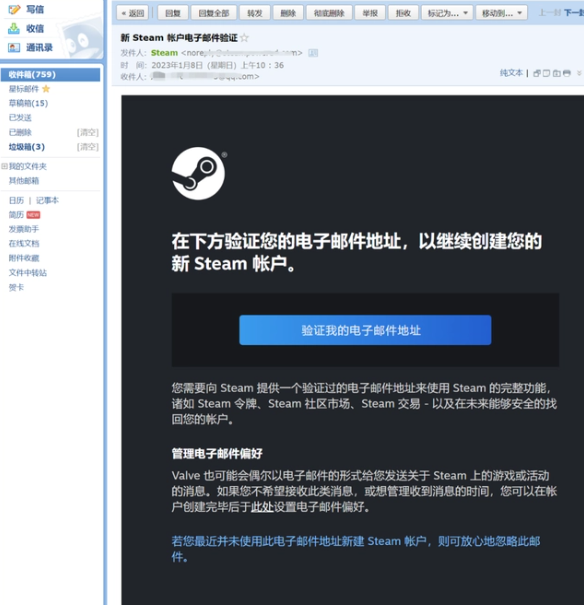
Task: Open the 通讯录 contacts card icon
Action: 14,47
